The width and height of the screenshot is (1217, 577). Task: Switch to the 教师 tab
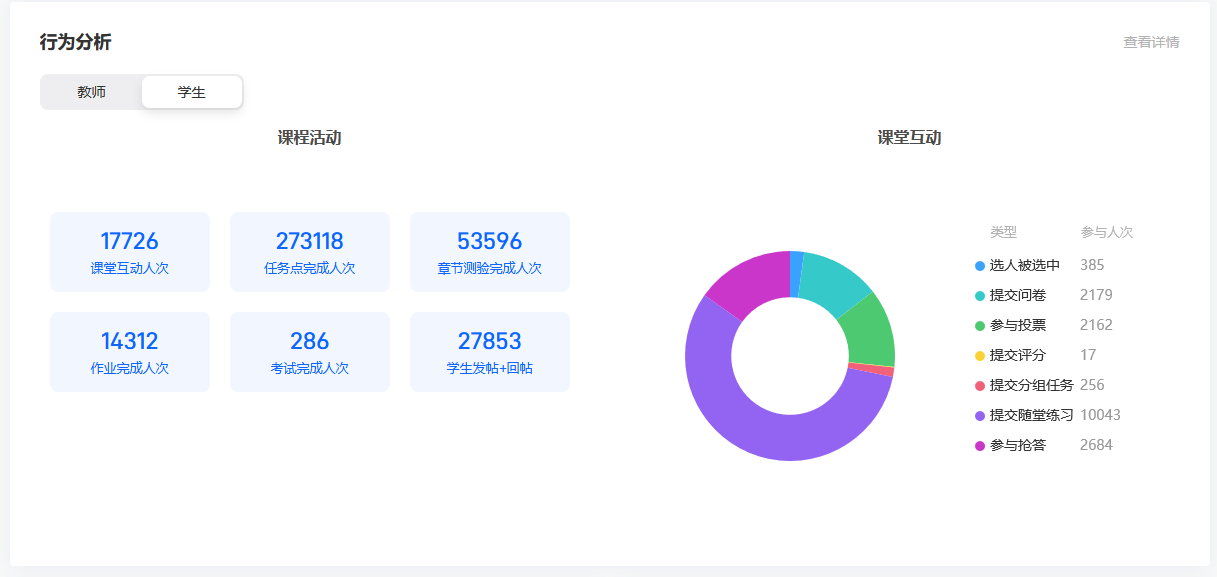point(91,92)
